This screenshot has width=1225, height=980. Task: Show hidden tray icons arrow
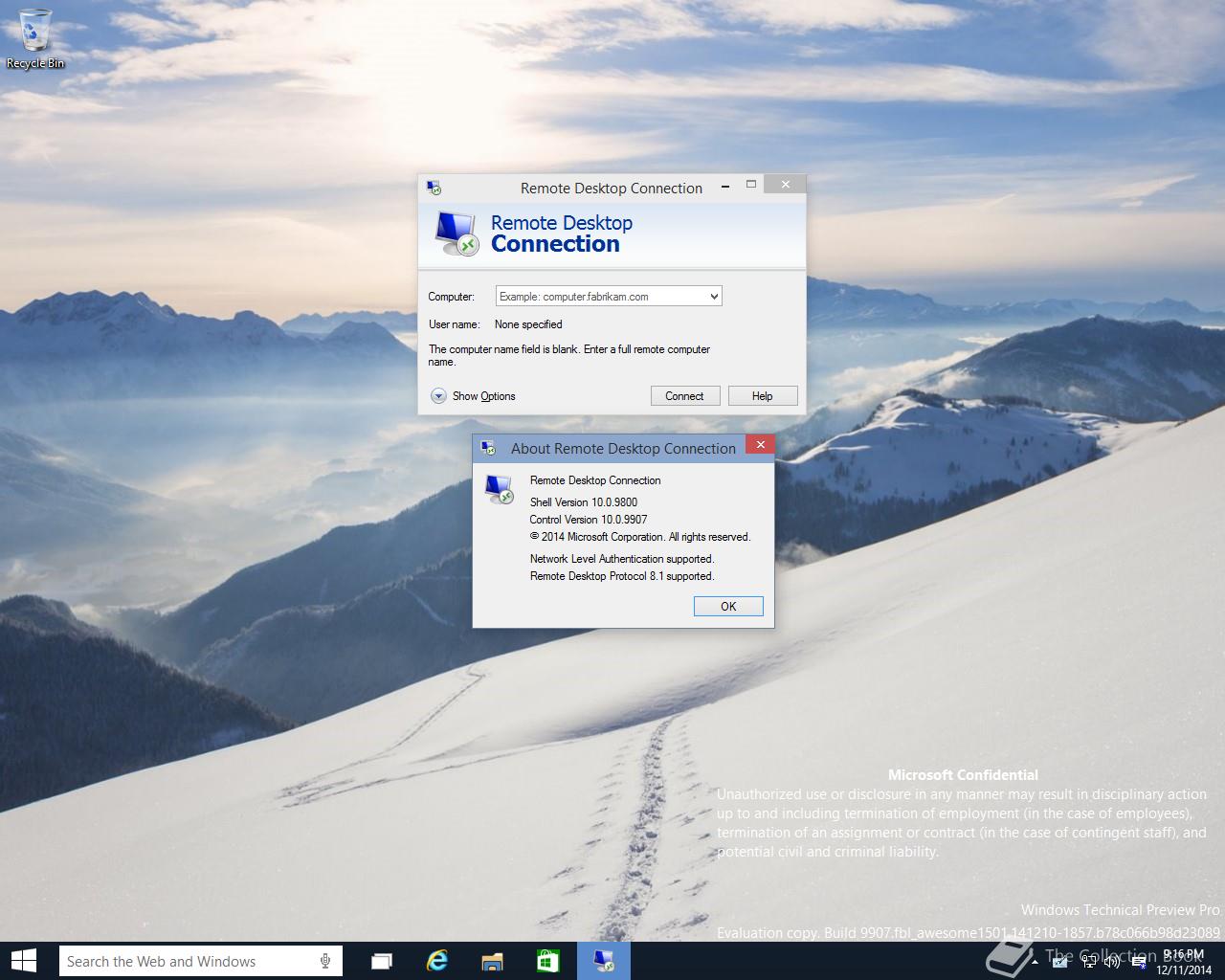point(1035,962)
